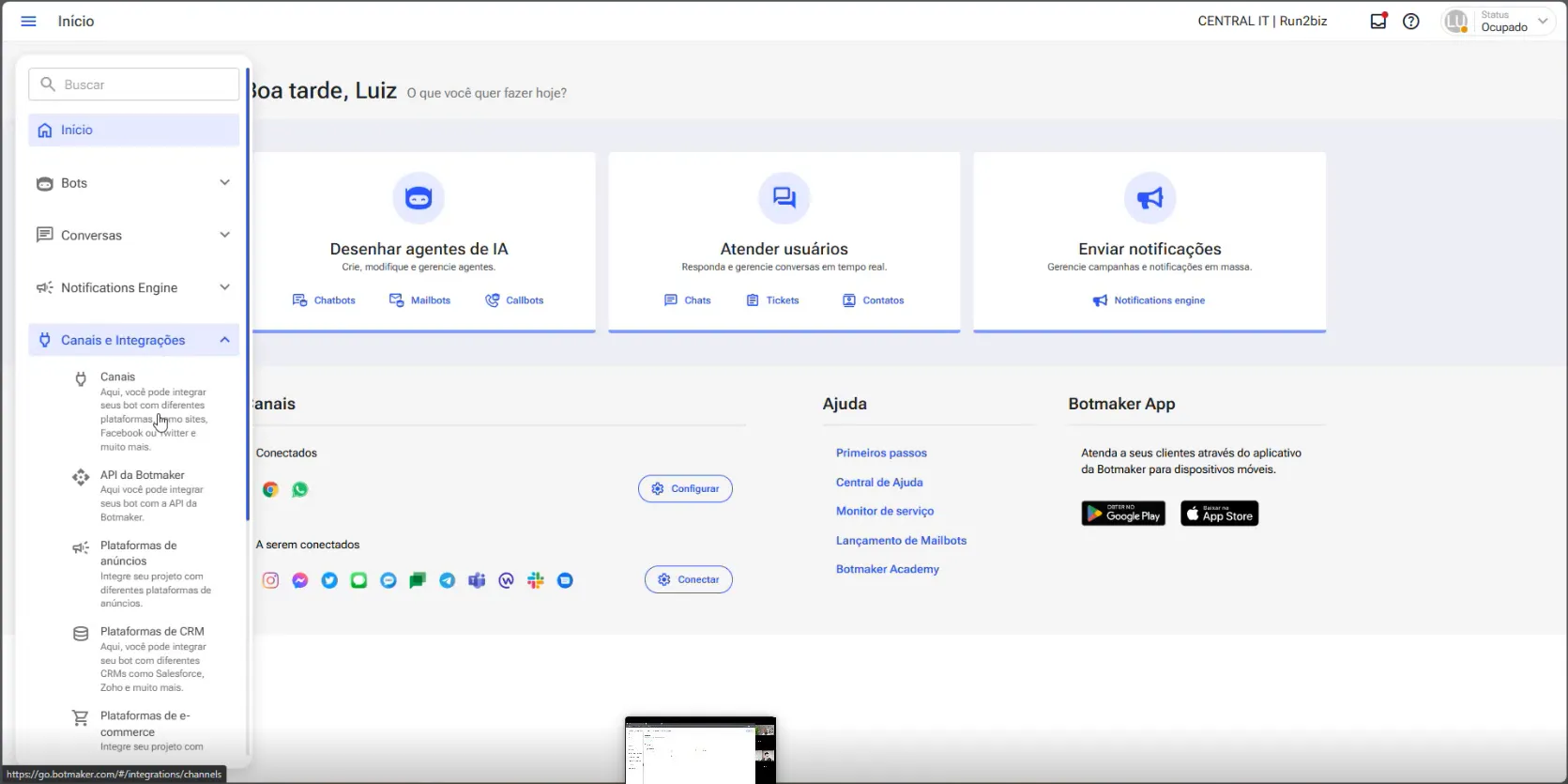Click the Chrome channel icon
Viewport: 1568px width, 784px height.
pyautogui.click(x=270, y=489)
